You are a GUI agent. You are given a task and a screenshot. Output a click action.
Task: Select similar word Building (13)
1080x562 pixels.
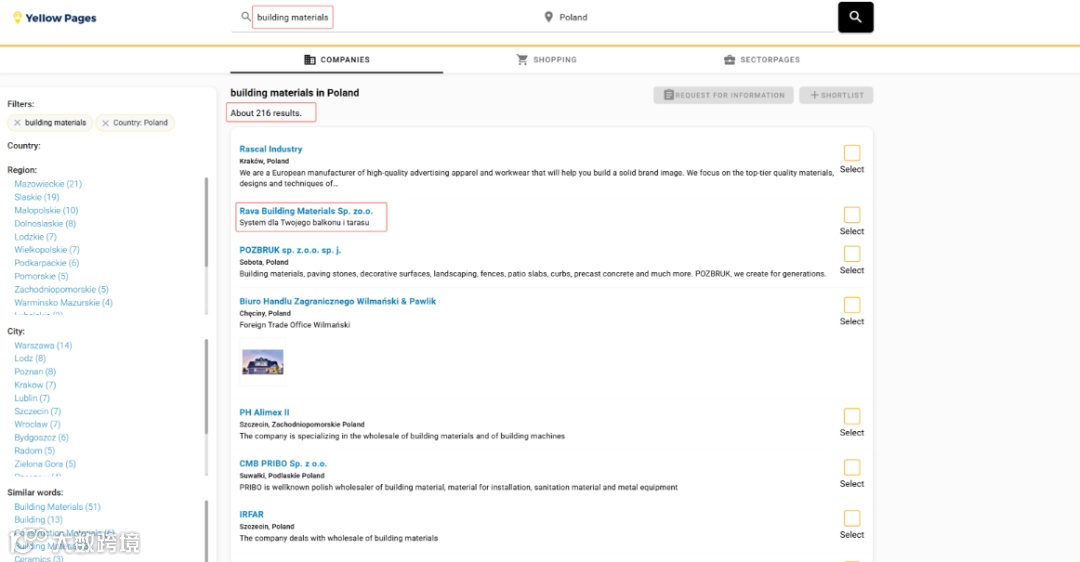(x=39, y=519)
